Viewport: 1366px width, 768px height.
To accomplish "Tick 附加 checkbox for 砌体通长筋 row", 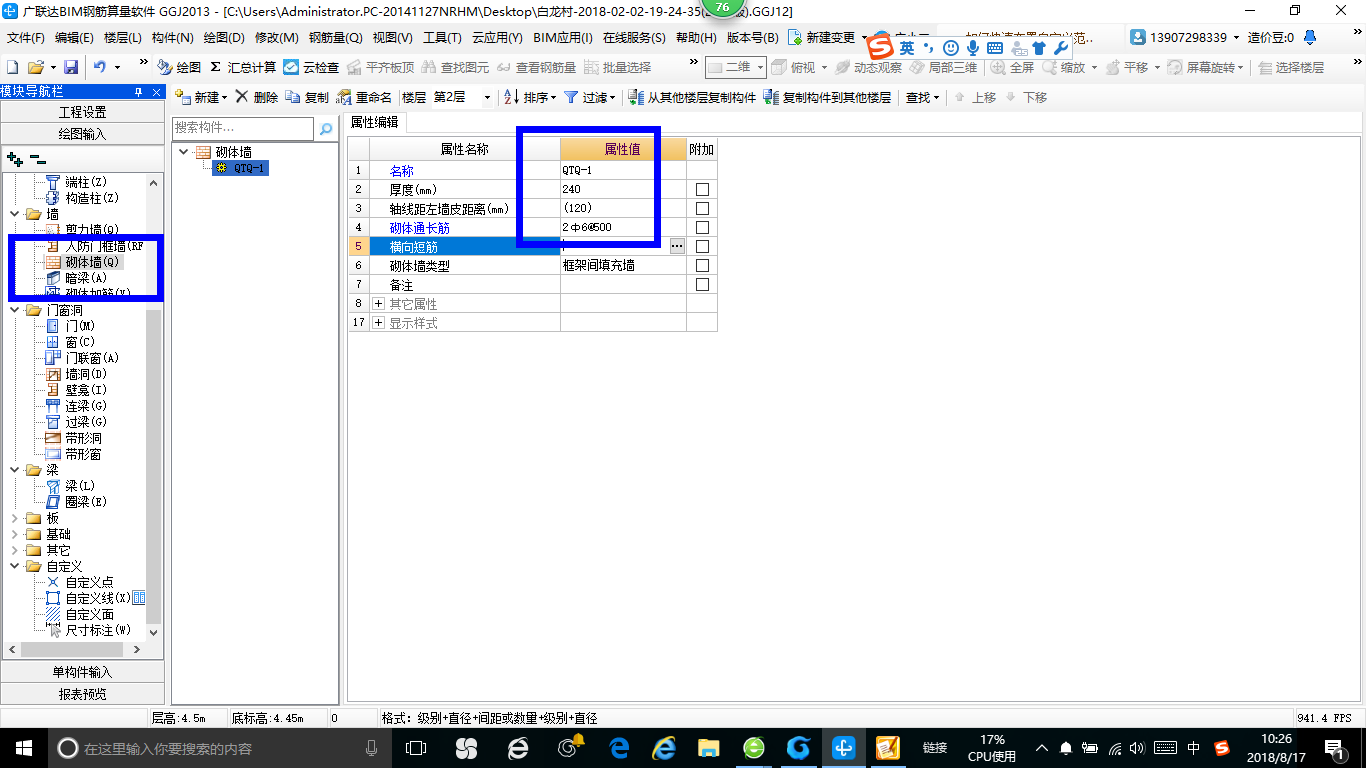I will click(702, 227).
